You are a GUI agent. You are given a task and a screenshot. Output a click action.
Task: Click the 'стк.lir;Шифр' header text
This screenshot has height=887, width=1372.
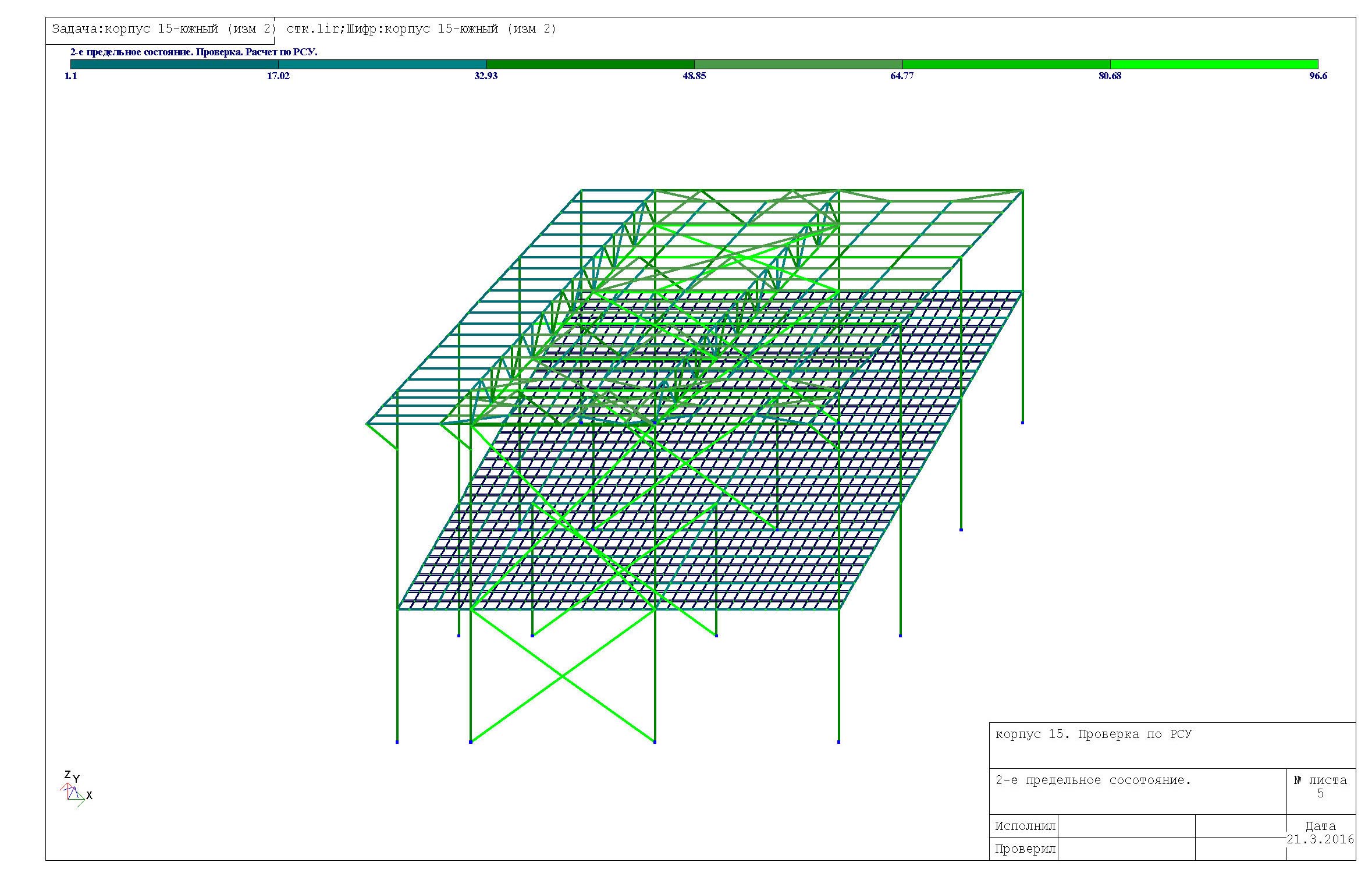point(332,29)
